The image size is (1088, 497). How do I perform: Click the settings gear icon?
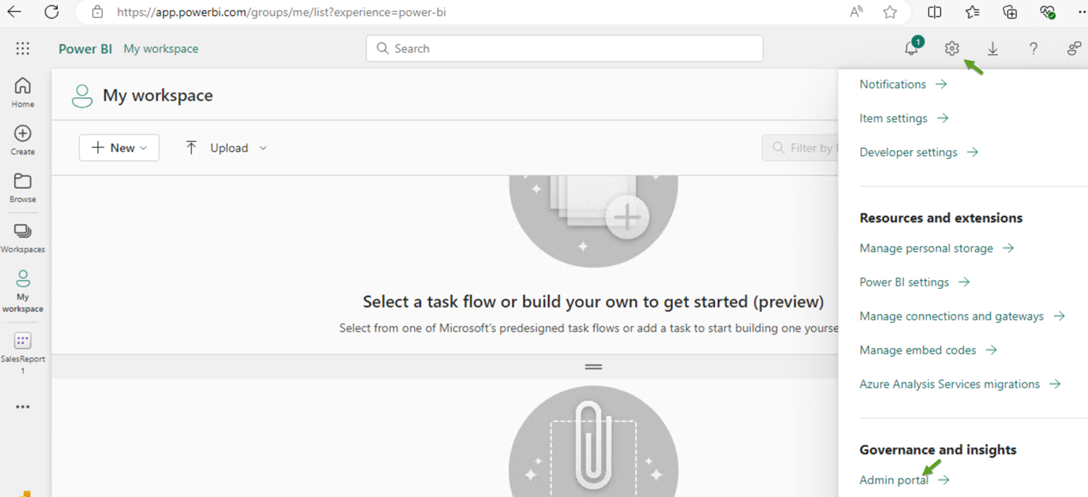951,49
